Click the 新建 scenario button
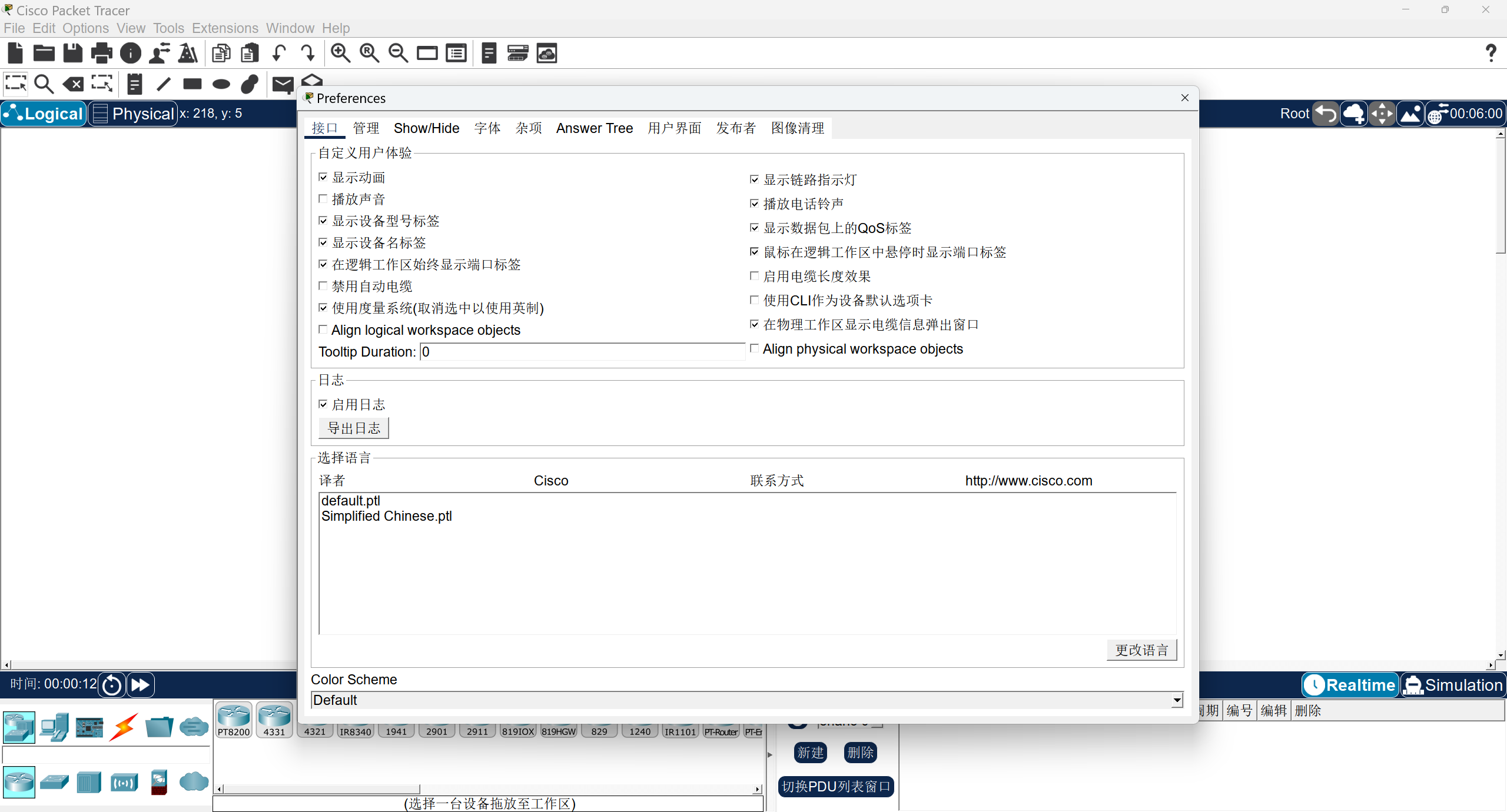The image size is (1507, 812). click(x=811, y=753)
